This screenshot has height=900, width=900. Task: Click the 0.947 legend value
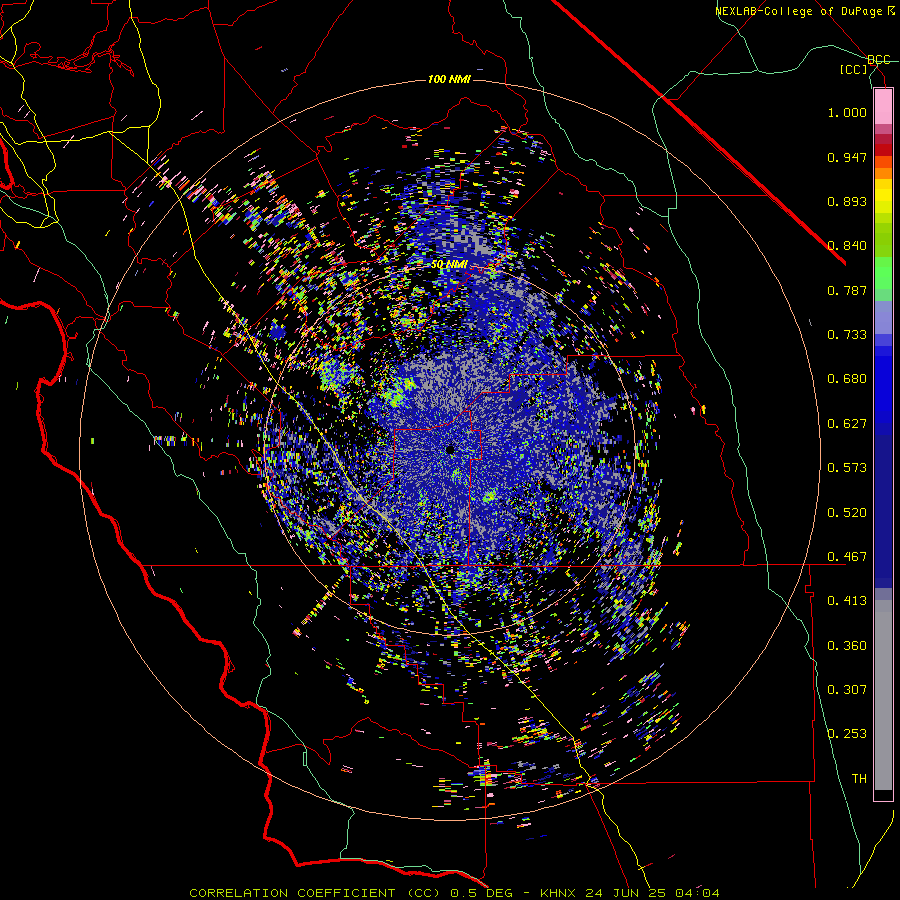point(847,157)
